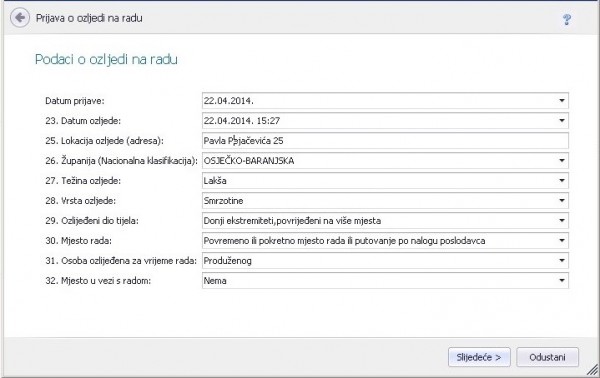Viewport: 600px width, 378px height.
Task: Open the Datum prijave date dropdown arrow
Action: (562, 101)
